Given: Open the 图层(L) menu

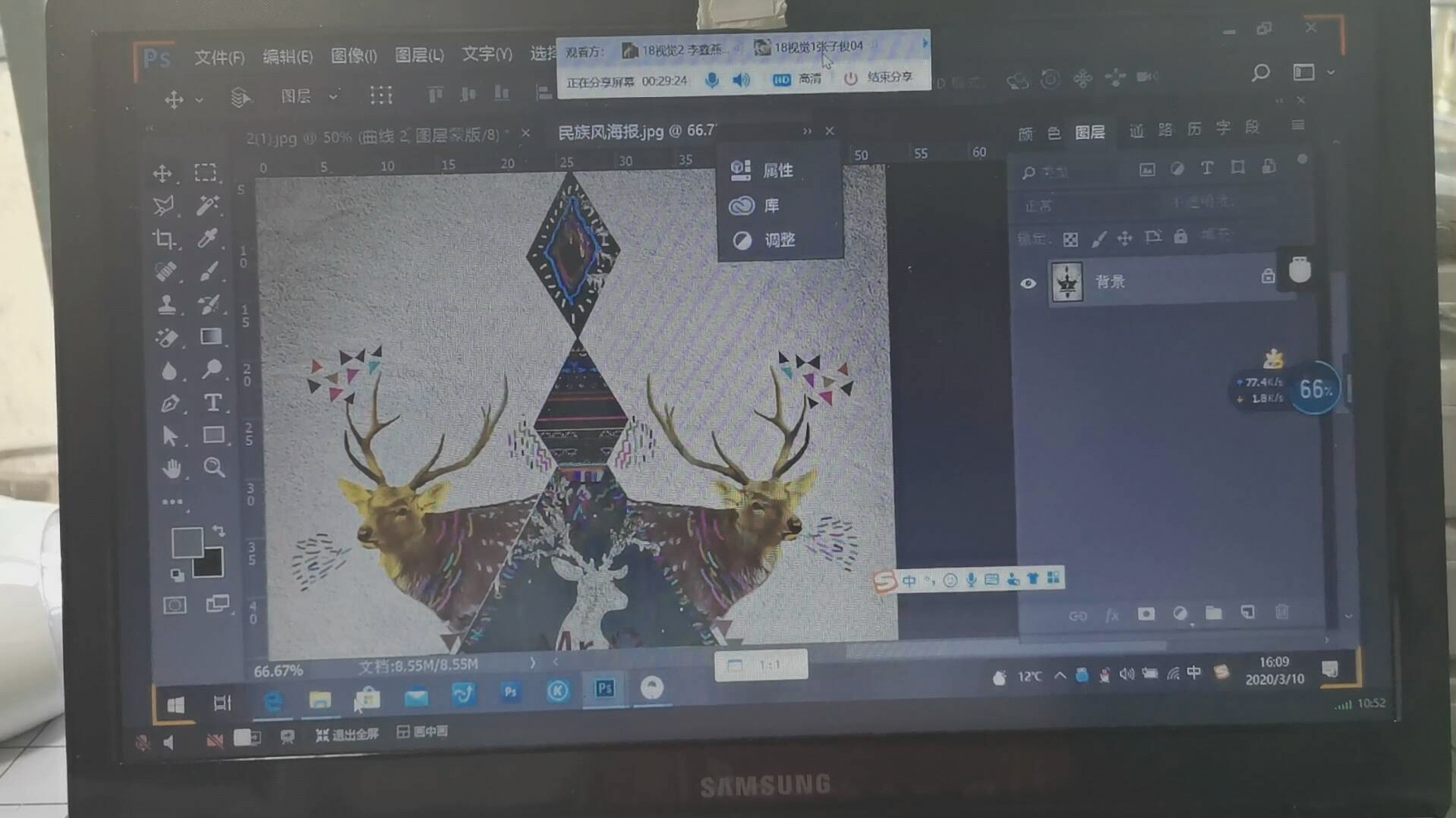Looking at the screenshot, I should coord(419,55).
